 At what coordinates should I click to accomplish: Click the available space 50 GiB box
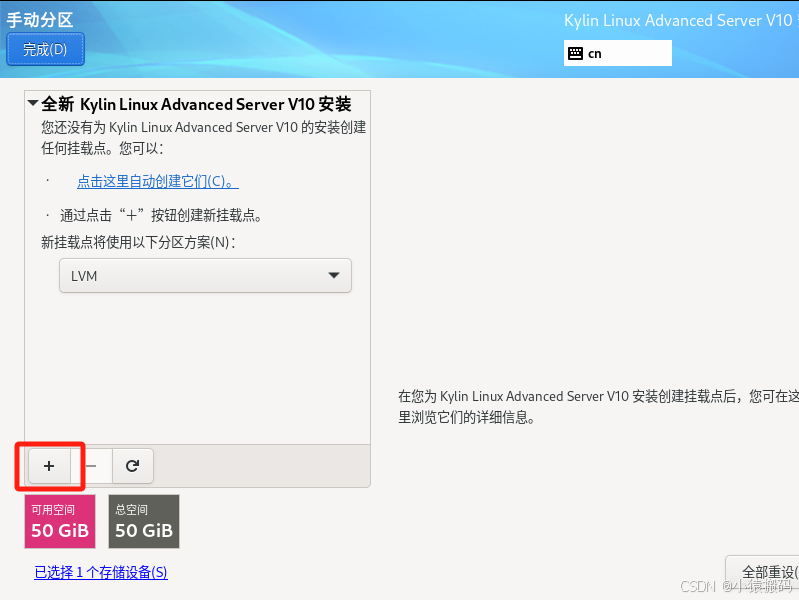[60, 521]
